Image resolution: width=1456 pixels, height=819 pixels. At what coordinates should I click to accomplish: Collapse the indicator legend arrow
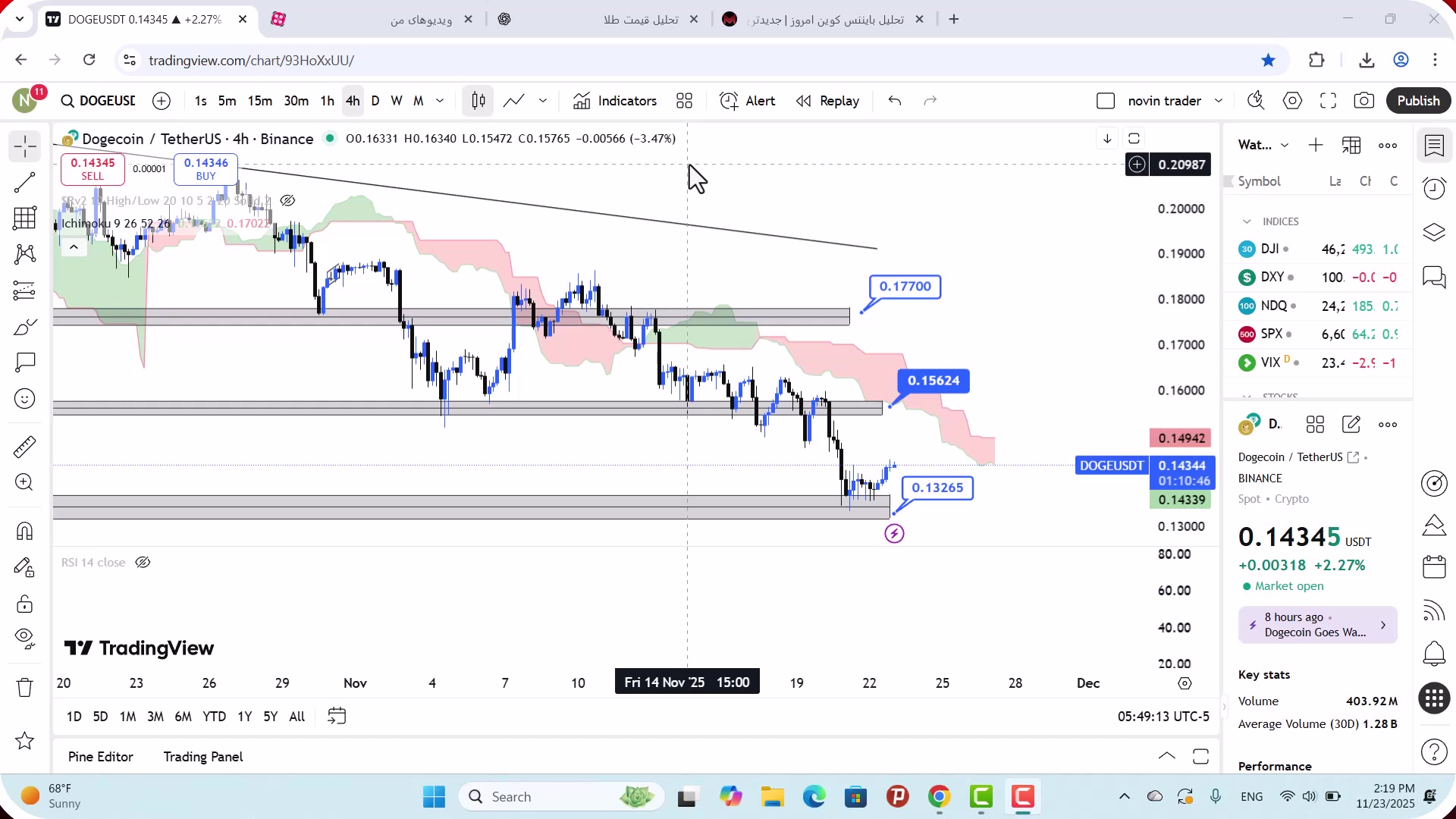pos(74,247)
